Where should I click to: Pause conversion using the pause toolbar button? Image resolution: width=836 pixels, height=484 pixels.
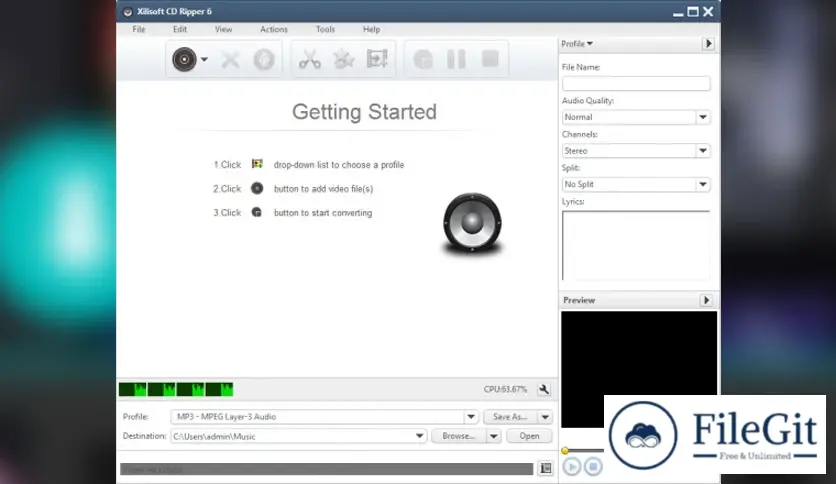456,59
